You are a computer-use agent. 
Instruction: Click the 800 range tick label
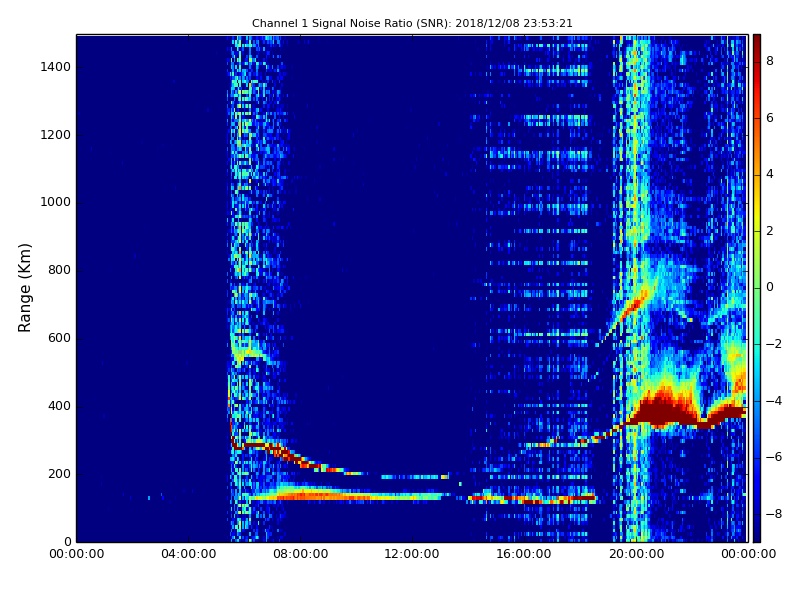59,270
